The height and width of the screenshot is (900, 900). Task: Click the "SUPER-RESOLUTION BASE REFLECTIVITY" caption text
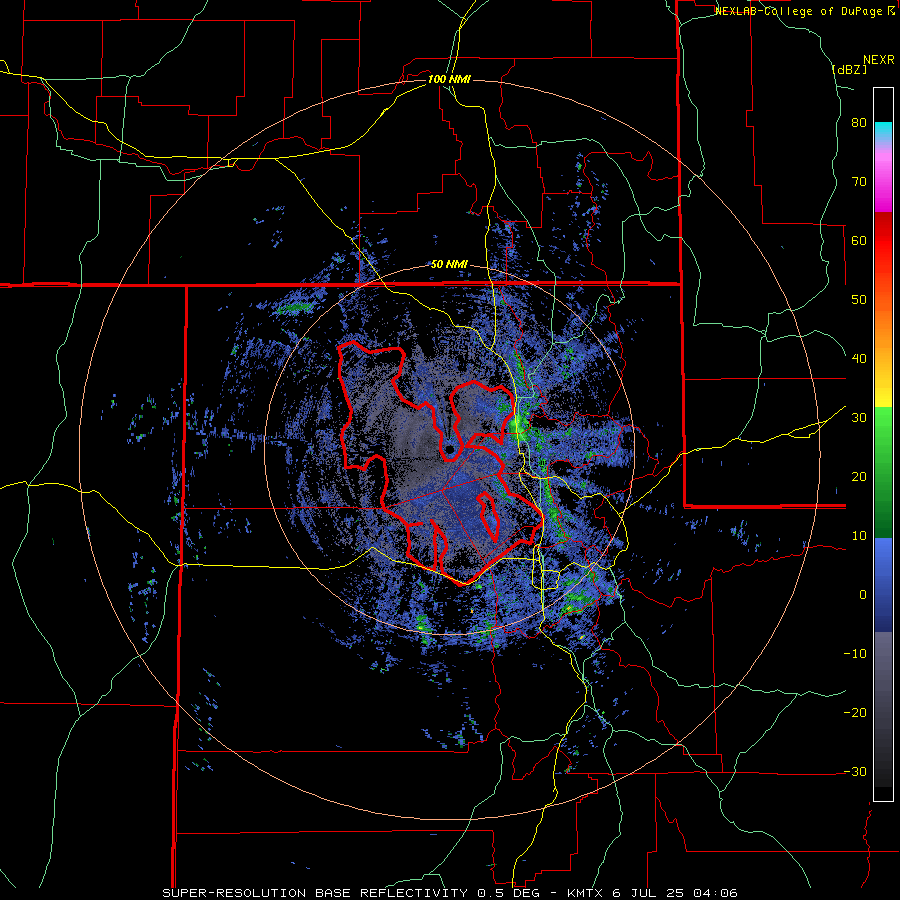(315, 893)
